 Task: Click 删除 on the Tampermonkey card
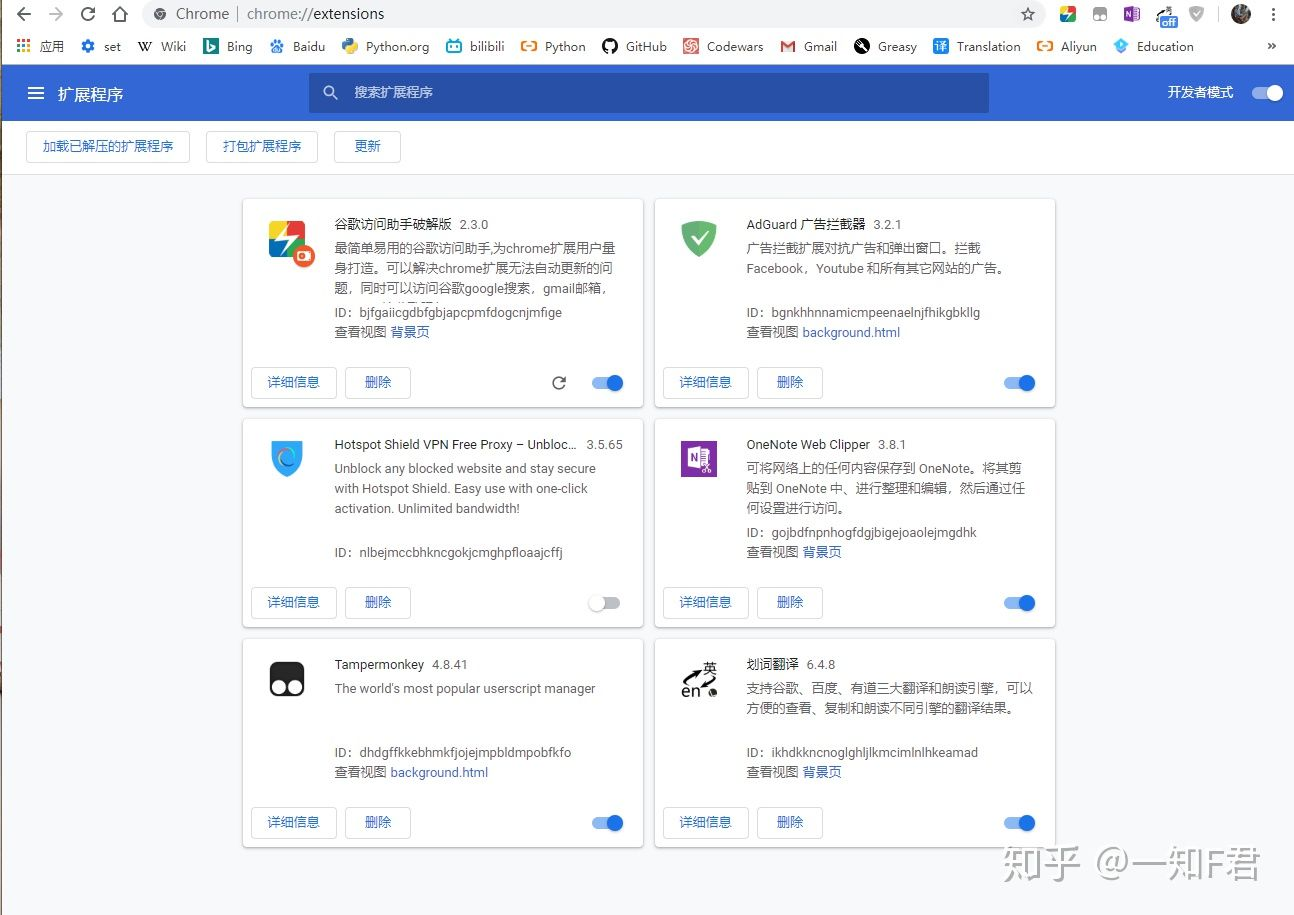pyautogui.click(x=378, y=822)
